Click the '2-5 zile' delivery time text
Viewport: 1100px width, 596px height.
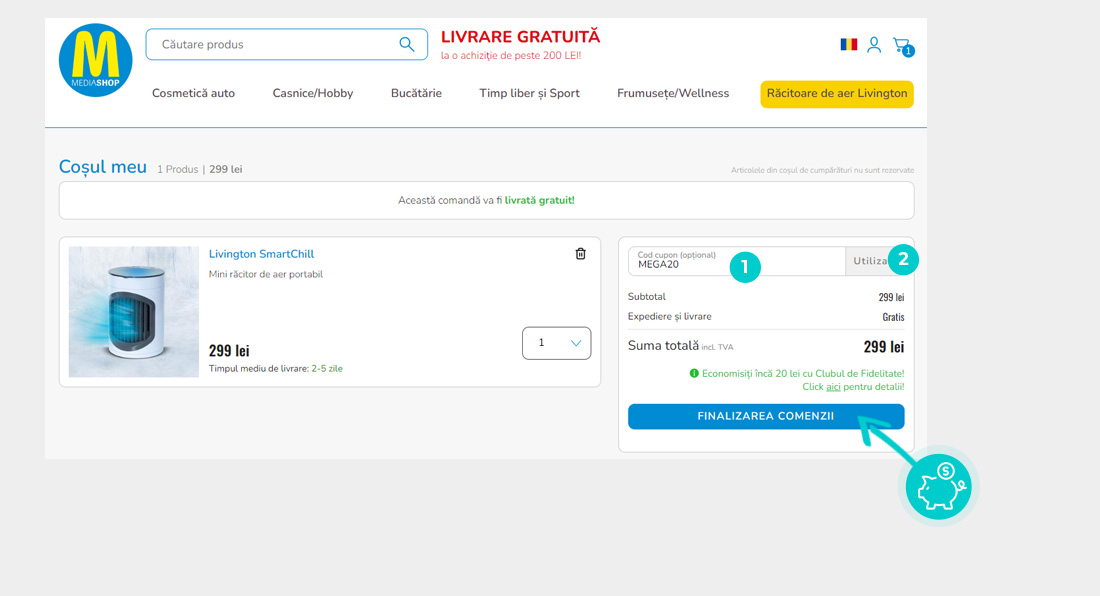[x=327, y=369]
